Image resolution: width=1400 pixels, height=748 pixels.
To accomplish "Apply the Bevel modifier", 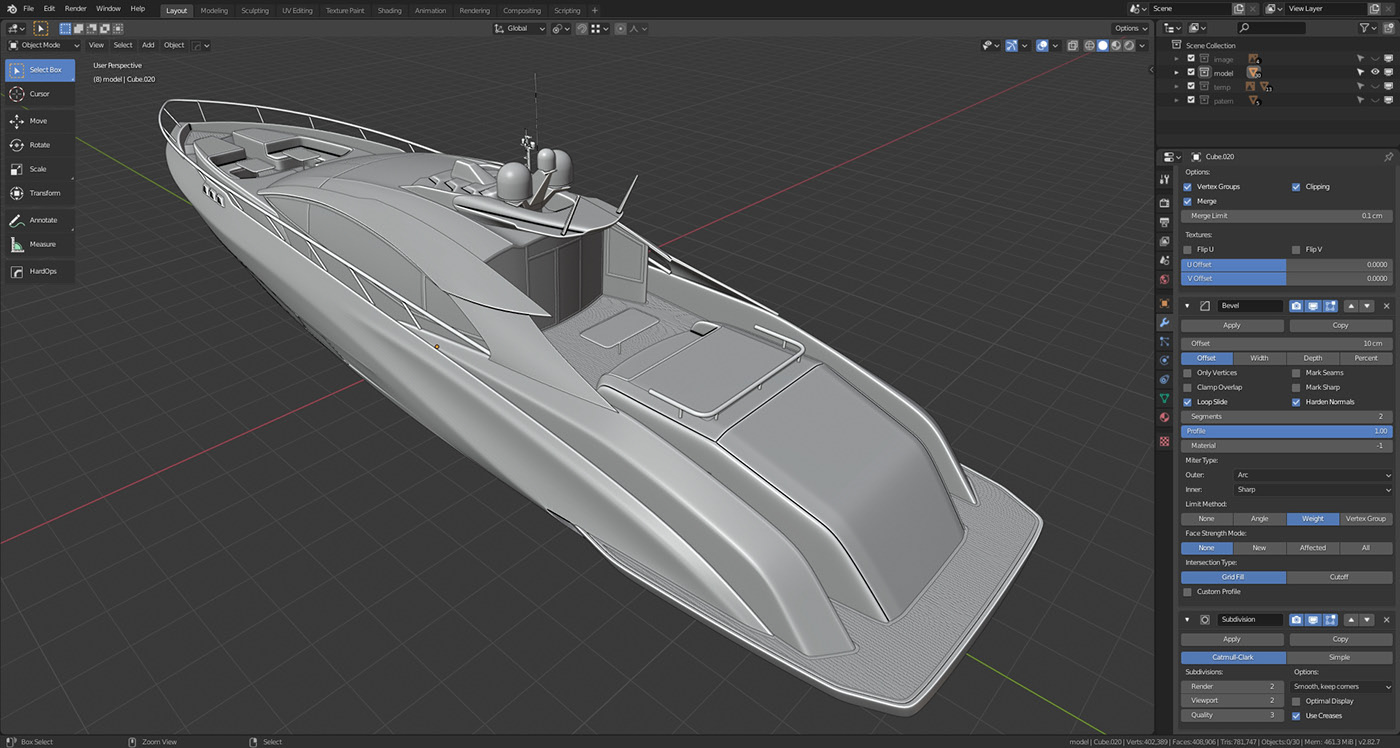I will (1232, 324).
